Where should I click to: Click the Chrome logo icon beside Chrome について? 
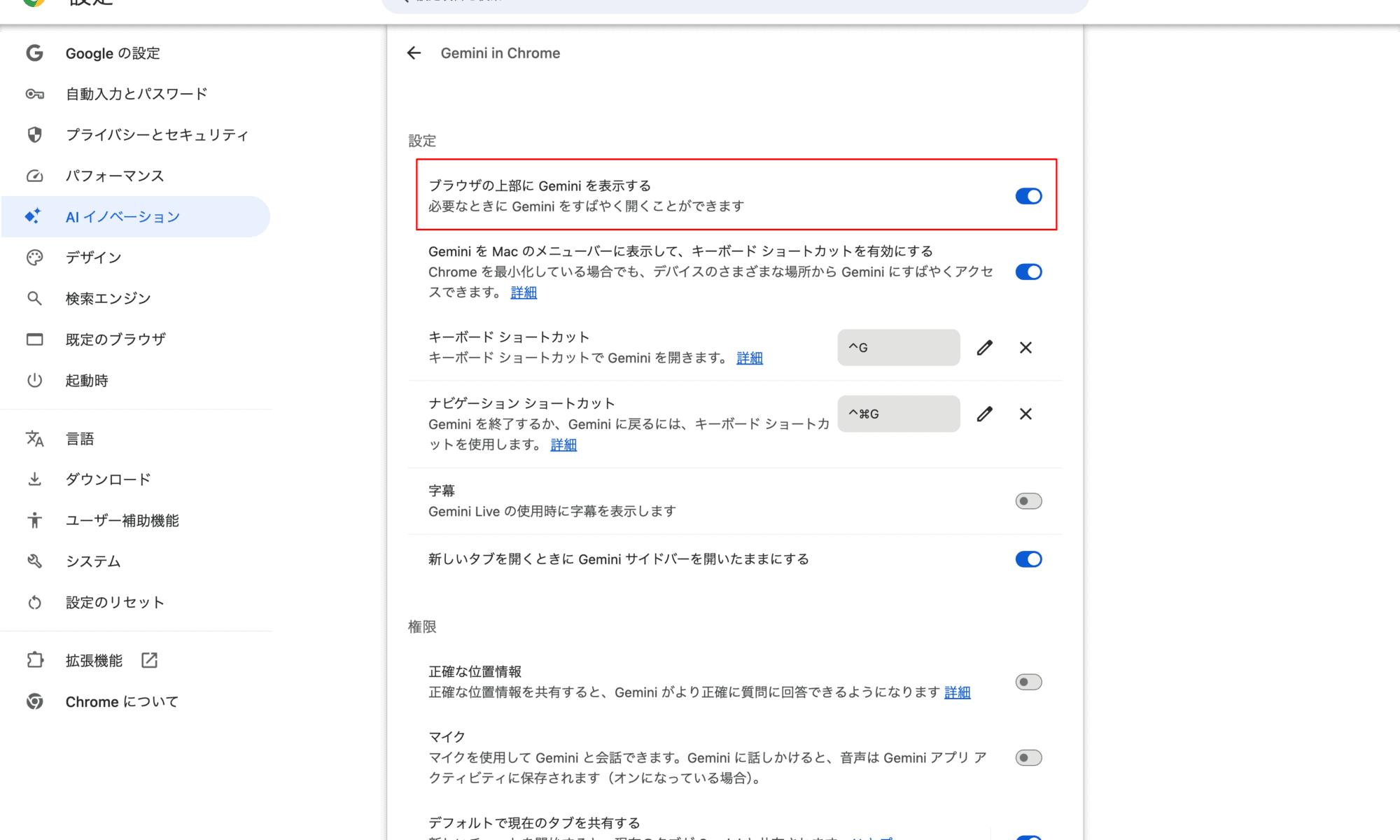pyautogui.click(x=34, y=701)
